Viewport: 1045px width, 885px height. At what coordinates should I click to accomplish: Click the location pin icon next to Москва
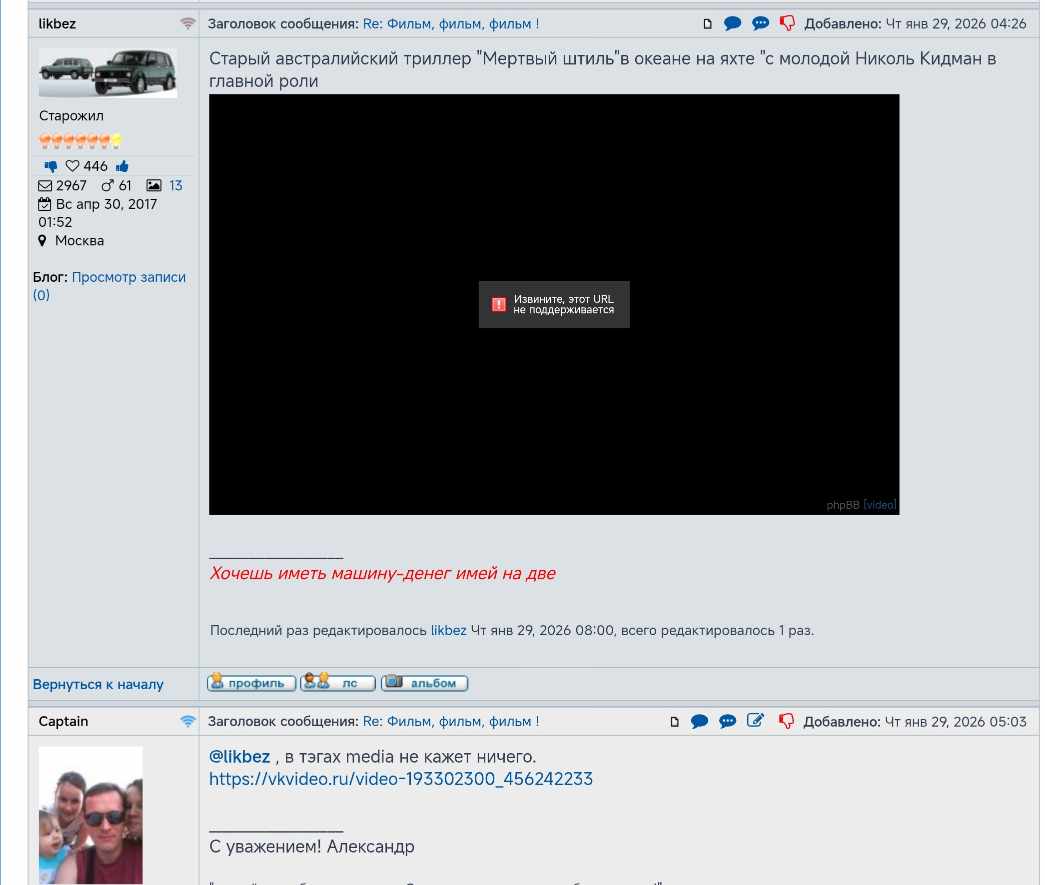pyautogui.click(x=40, y=241)
